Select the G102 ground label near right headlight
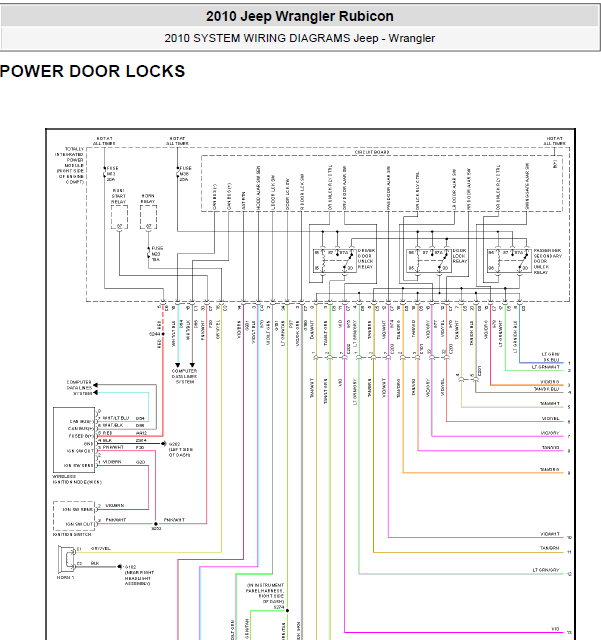Viewport: 601px width, 640px height. [x=138, y=576]
